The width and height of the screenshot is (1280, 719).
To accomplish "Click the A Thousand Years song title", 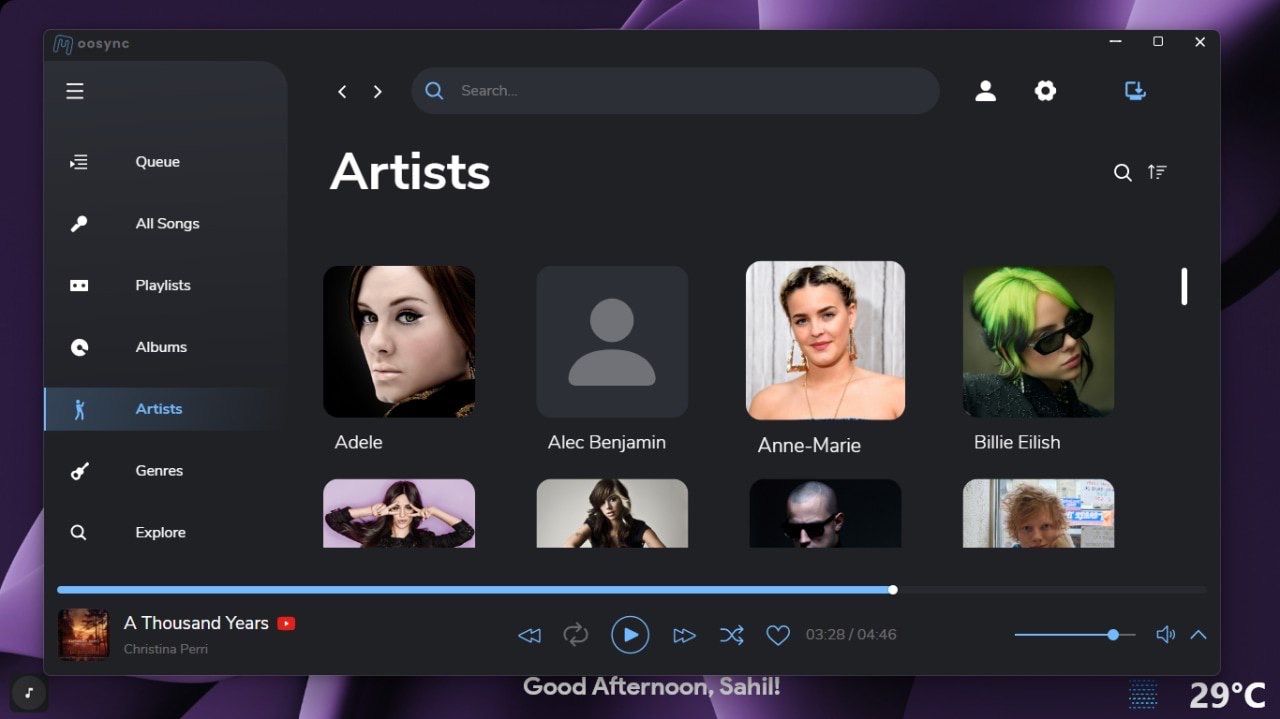I will (x=196, y=623).
